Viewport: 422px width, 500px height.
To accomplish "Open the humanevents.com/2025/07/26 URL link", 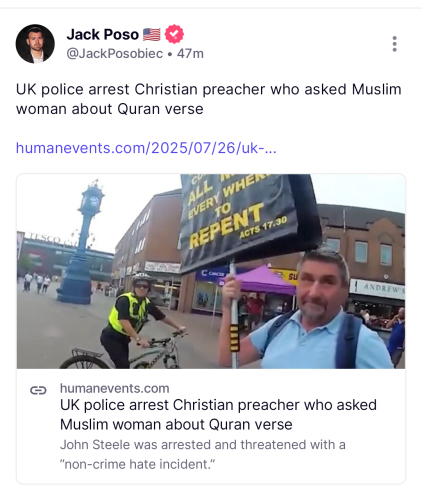I will point(146,148).
